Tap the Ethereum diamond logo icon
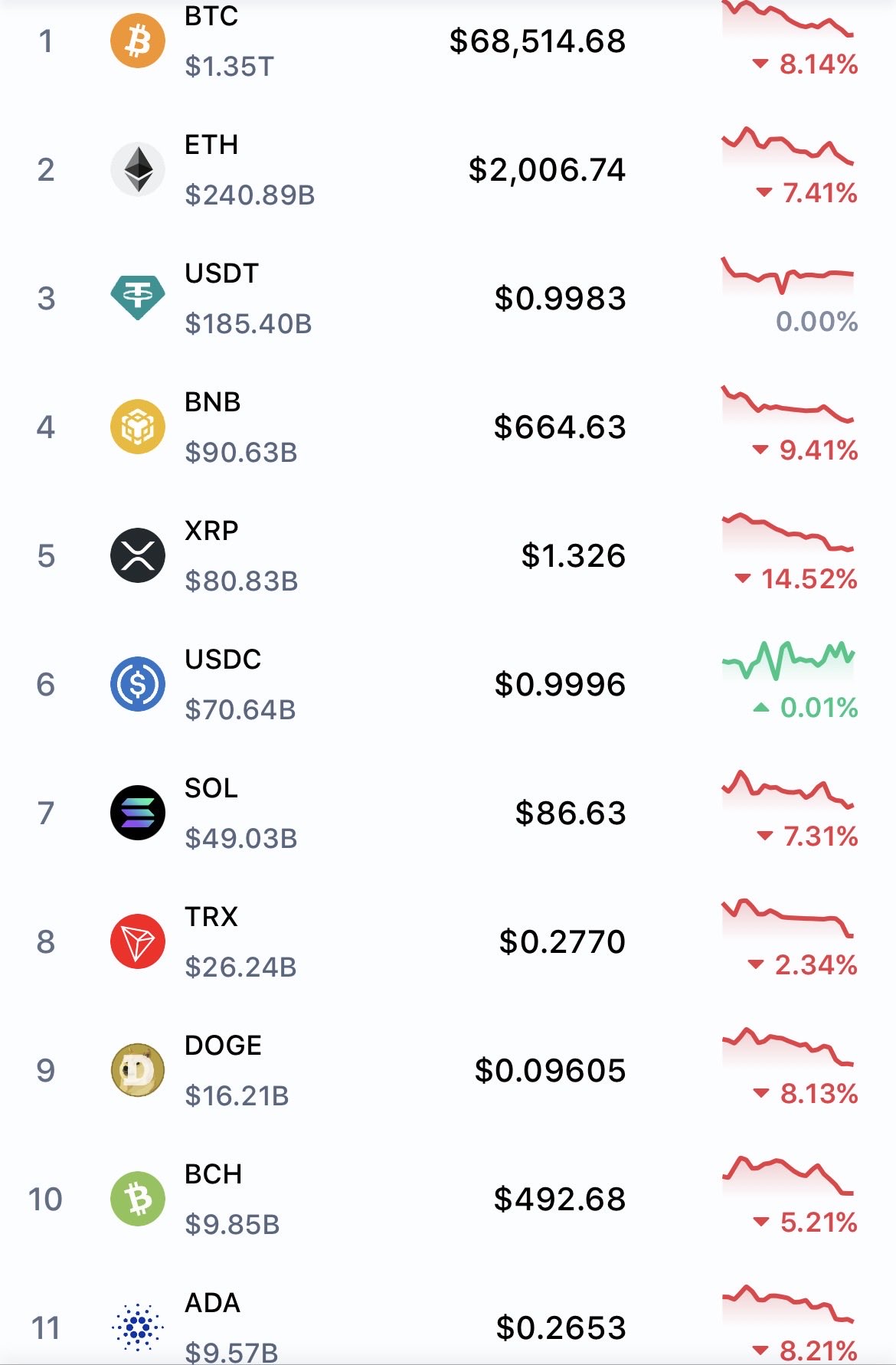This screenshot has width=896, height=1365. tap(138, 169)
